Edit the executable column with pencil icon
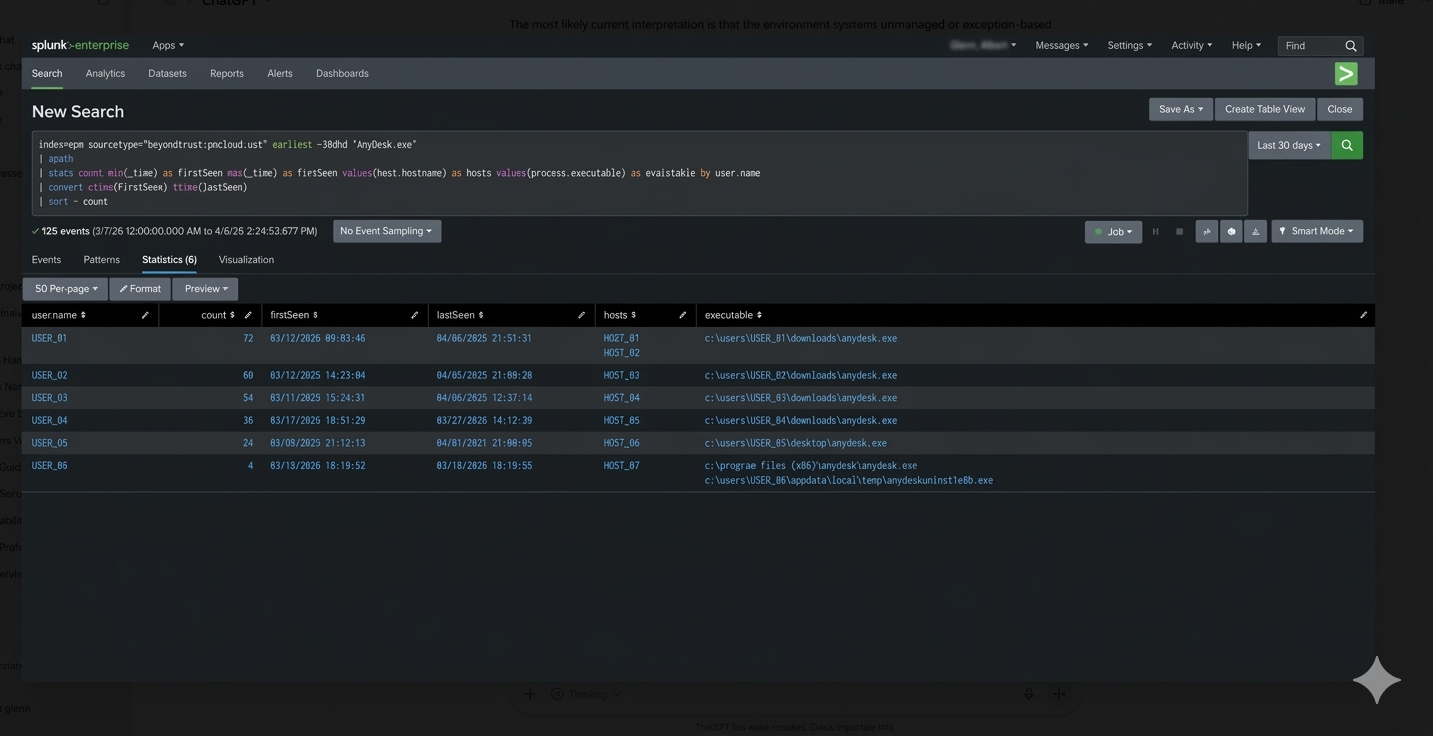Image resolution: width=1433 pixels, height=736 pixels. coord(1363,315)
